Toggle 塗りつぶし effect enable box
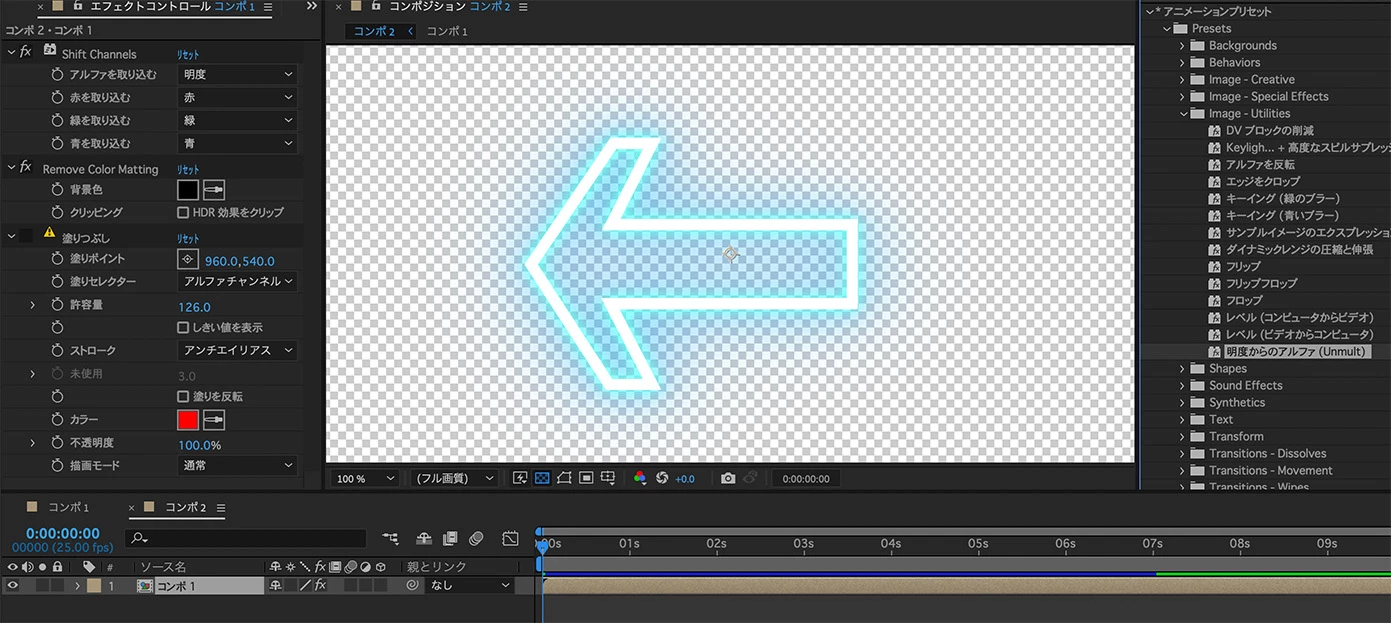1391x623 pixels. pyautogui.click(x=26, y=237)
